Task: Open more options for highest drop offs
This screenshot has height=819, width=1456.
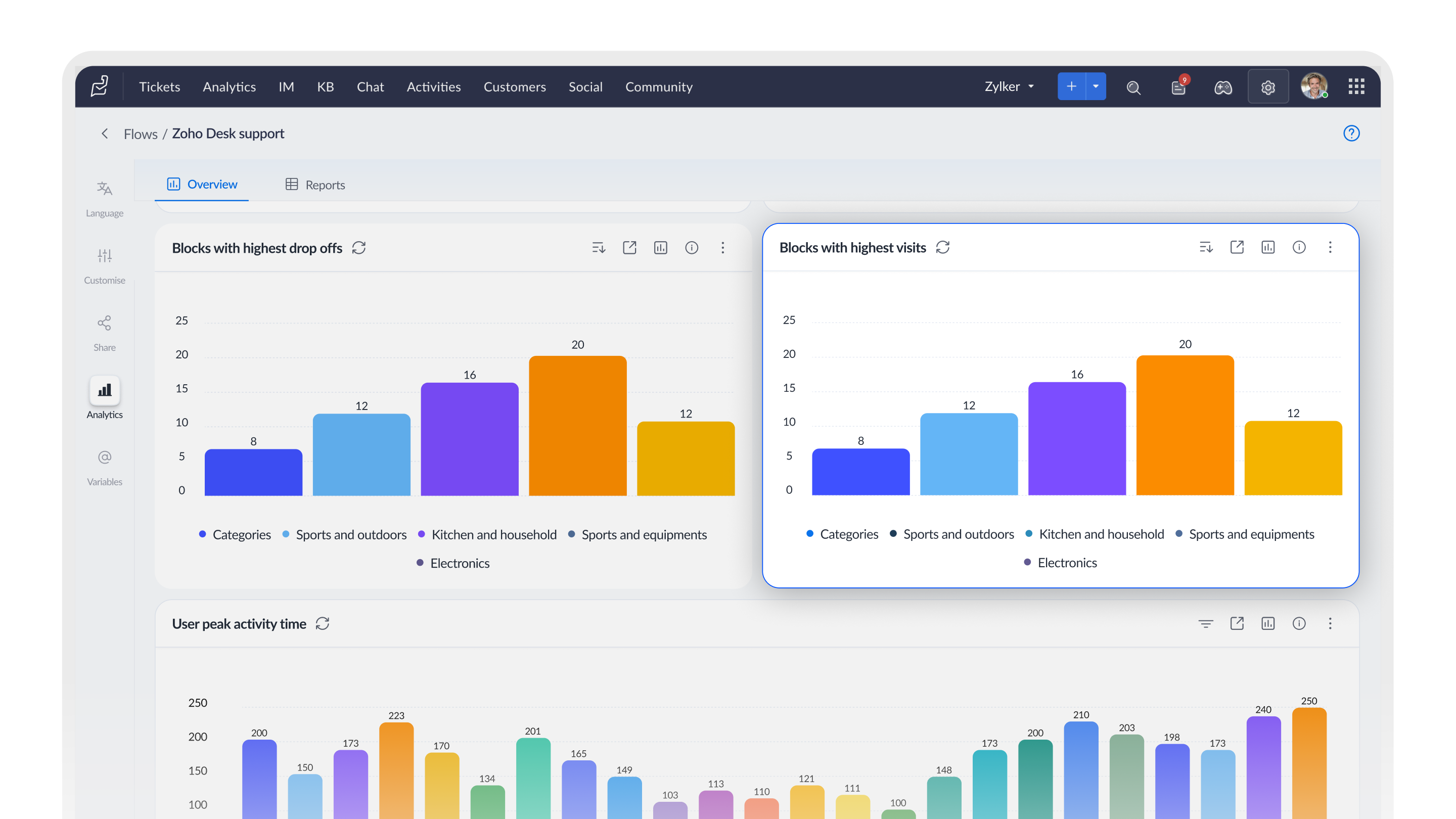Action: pyautogui.click(x=723, y=248)
